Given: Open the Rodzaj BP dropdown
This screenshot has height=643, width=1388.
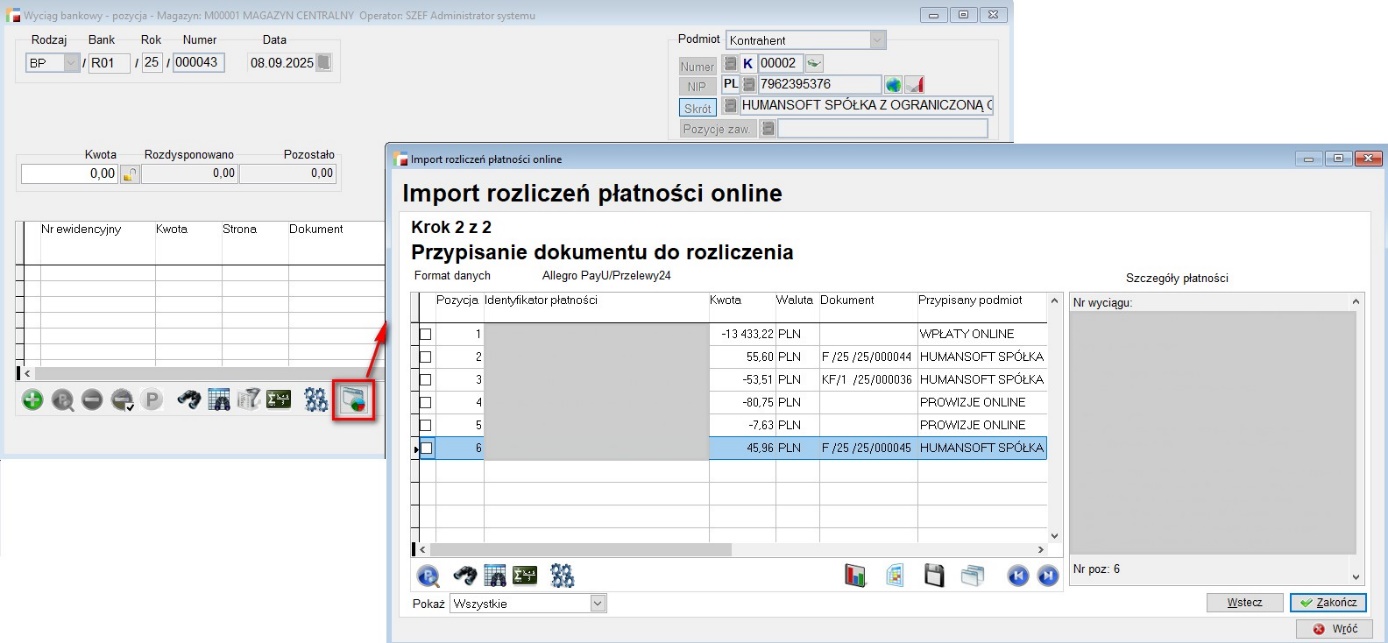Looking at the screenshot, I should [x=71, y=63].
